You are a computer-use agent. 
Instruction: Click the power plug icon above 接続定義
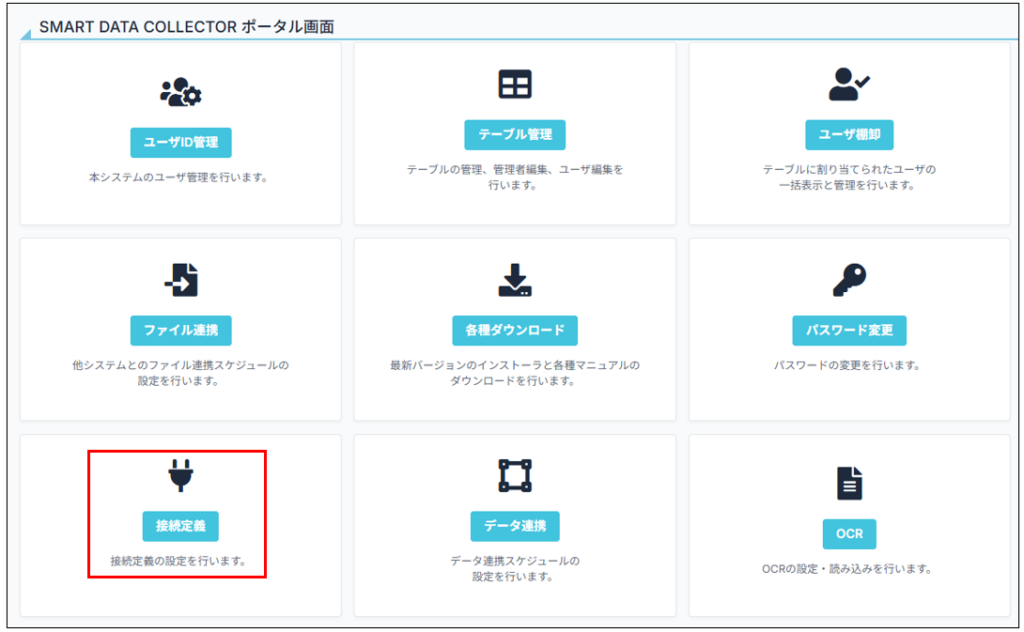180,478
